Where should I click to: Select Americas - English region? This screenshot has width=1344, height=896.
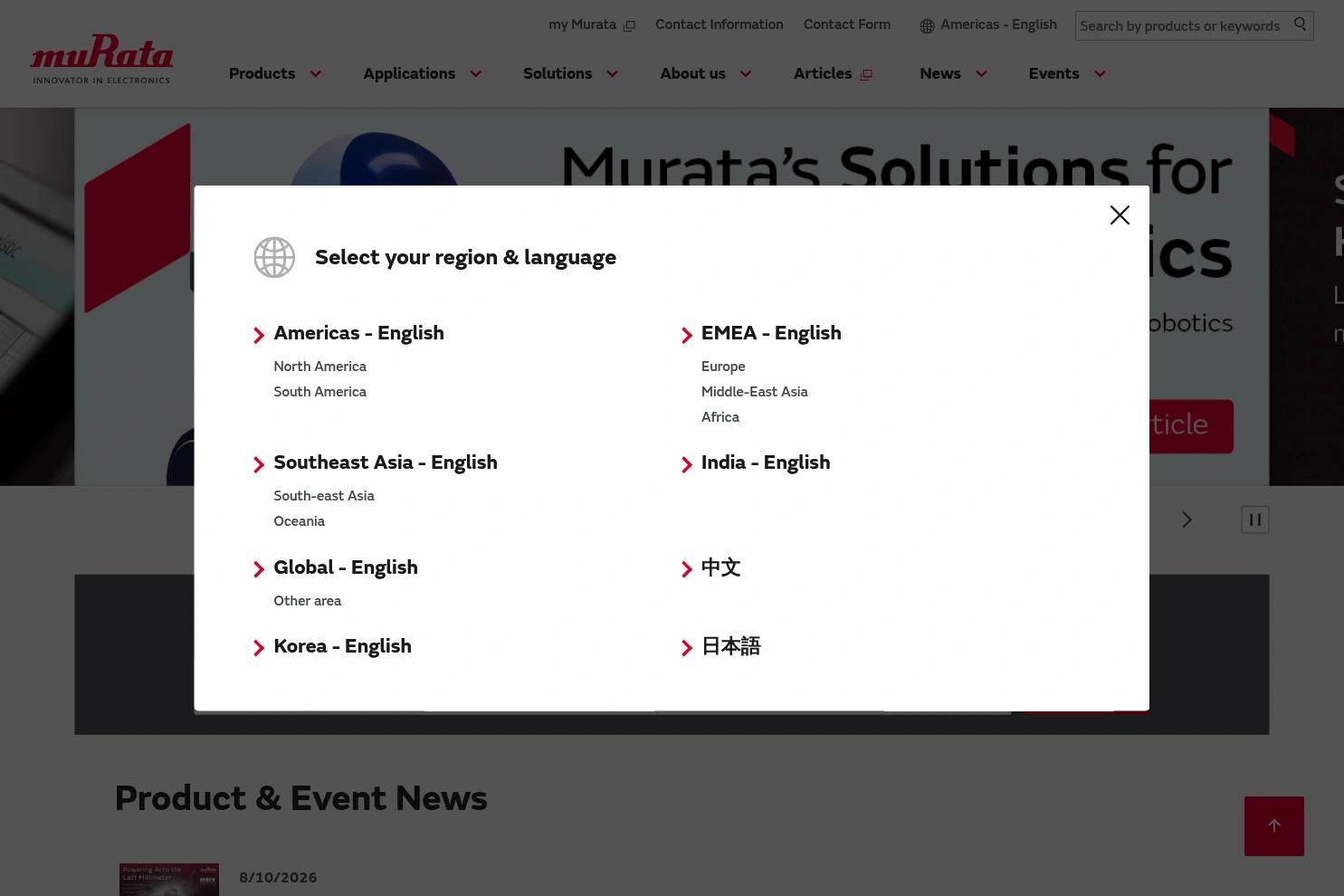[358, 334]
